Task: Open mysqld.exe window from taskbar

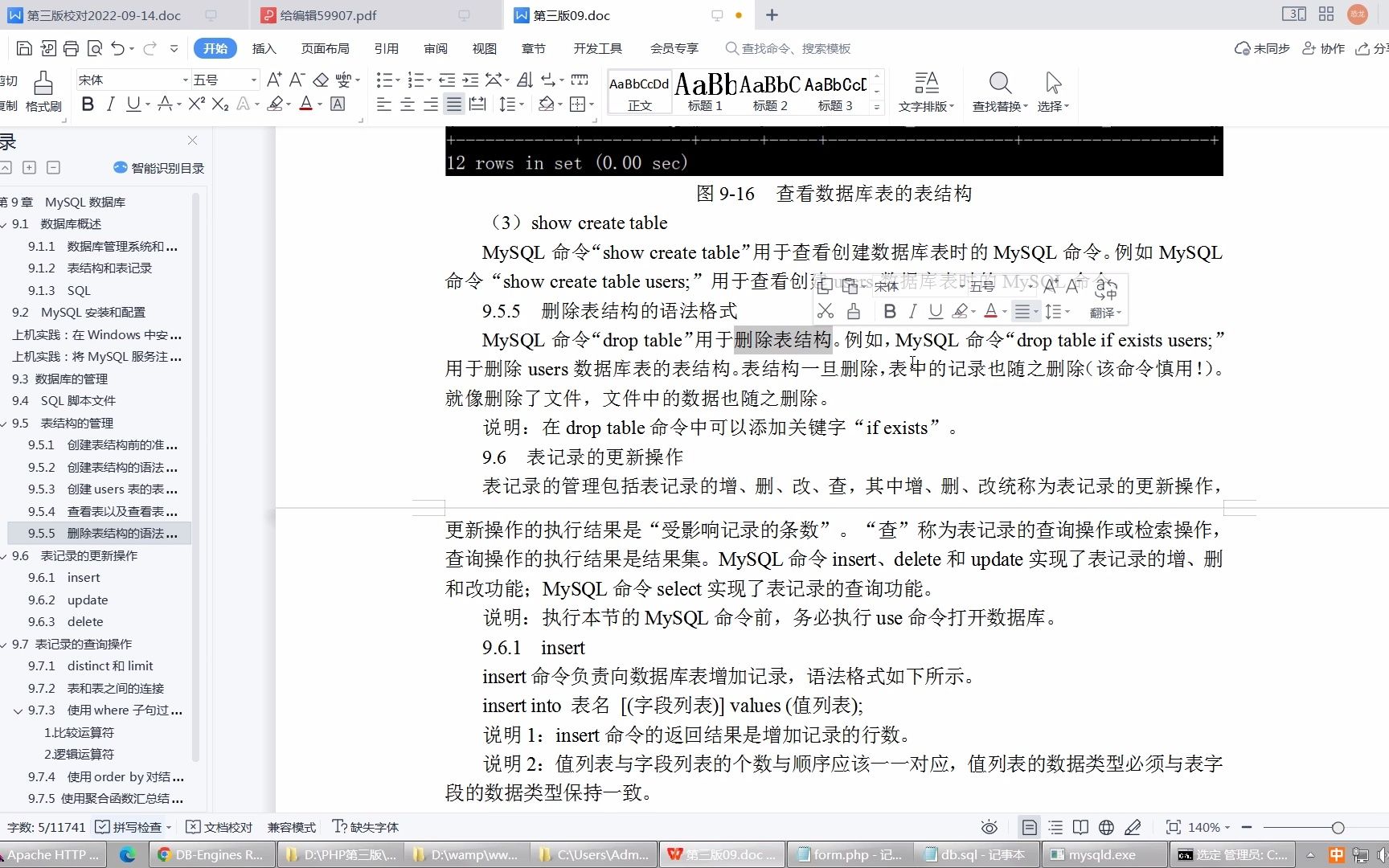Action: pos(1104,854)
